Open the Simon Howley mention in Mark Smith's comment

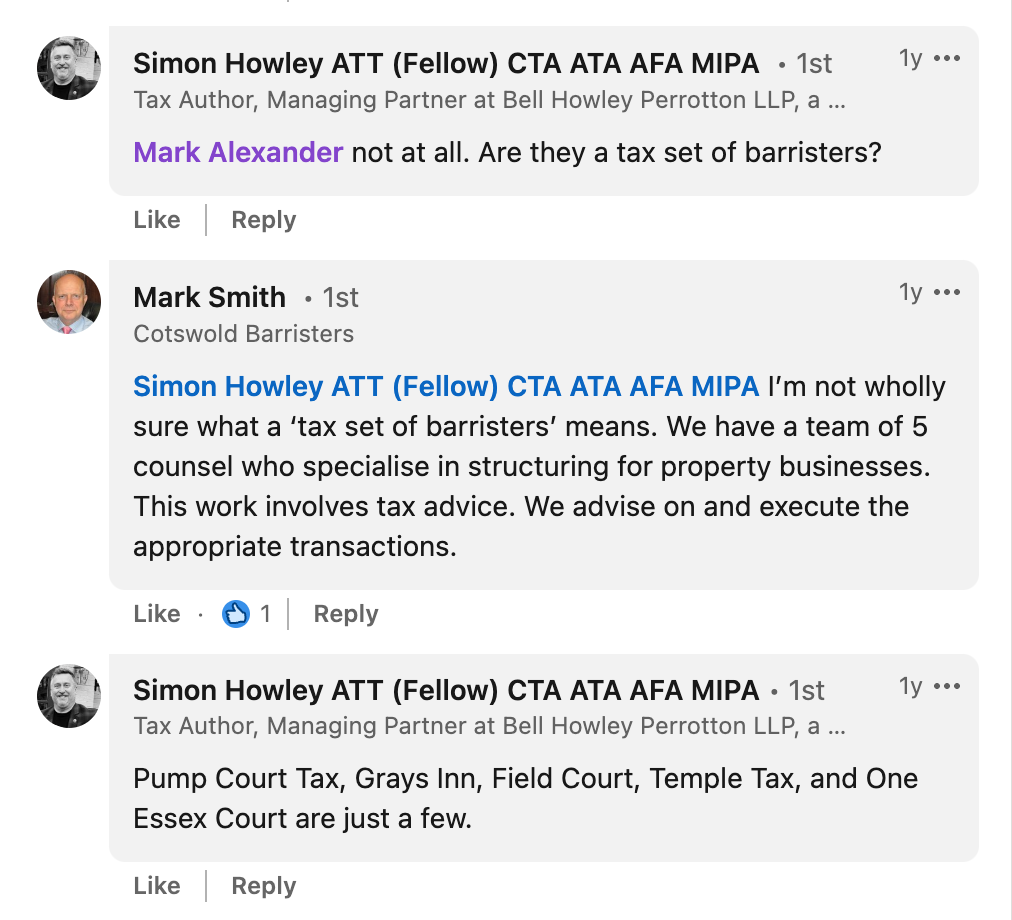(446, 387)
